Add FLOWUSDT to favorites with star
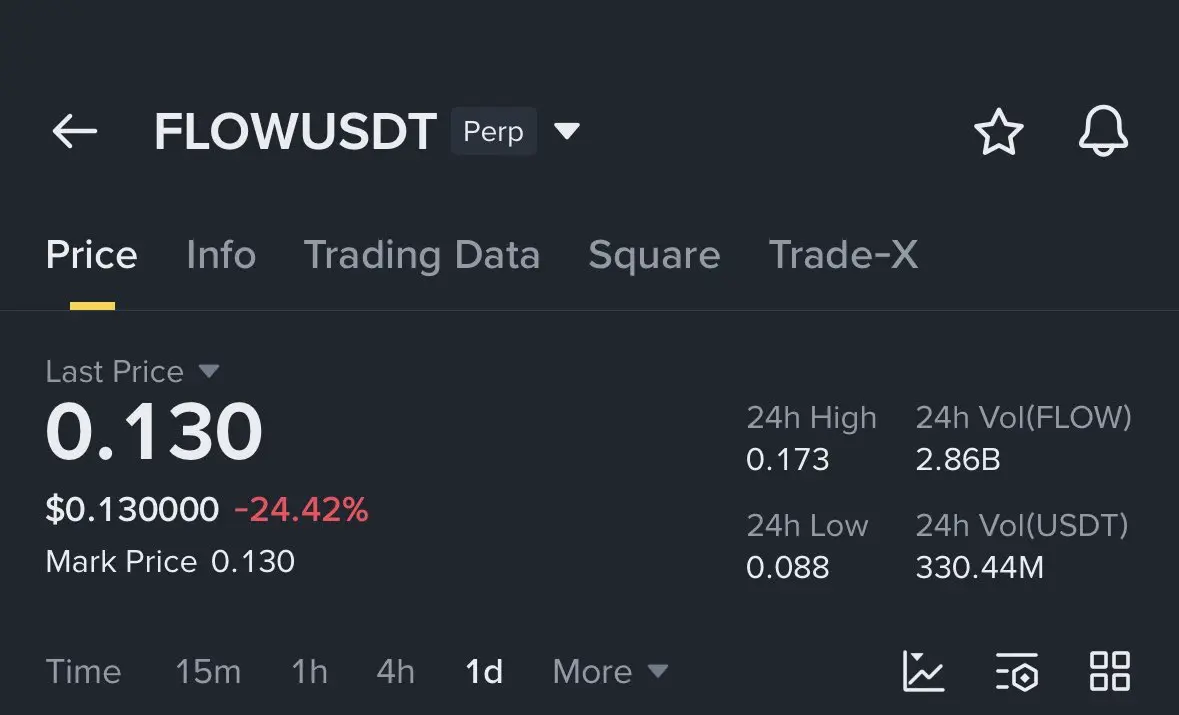The width and height of the screenshot is (1179, 715). pyautogui.click(x=998, y=132)
